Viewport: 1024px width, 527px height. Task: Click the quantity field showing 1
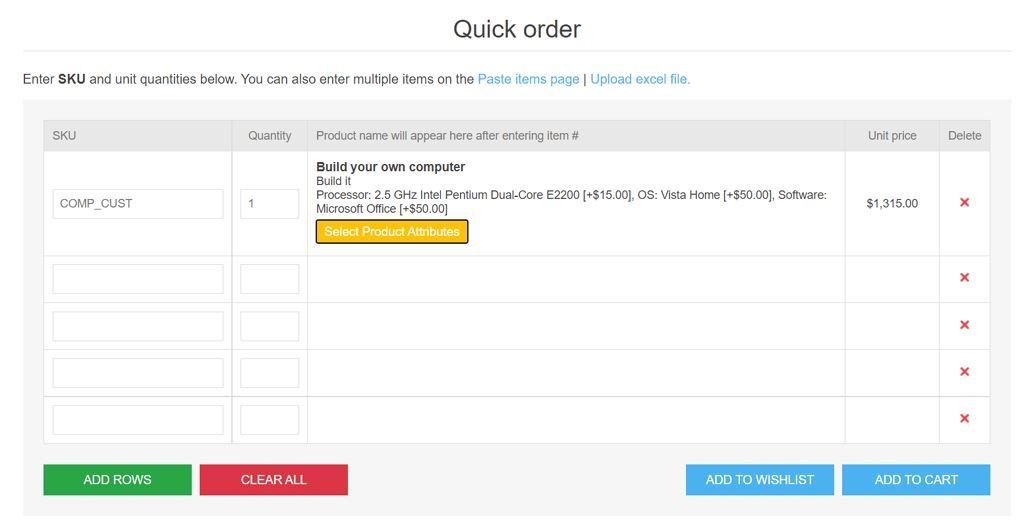click(270, 204)
